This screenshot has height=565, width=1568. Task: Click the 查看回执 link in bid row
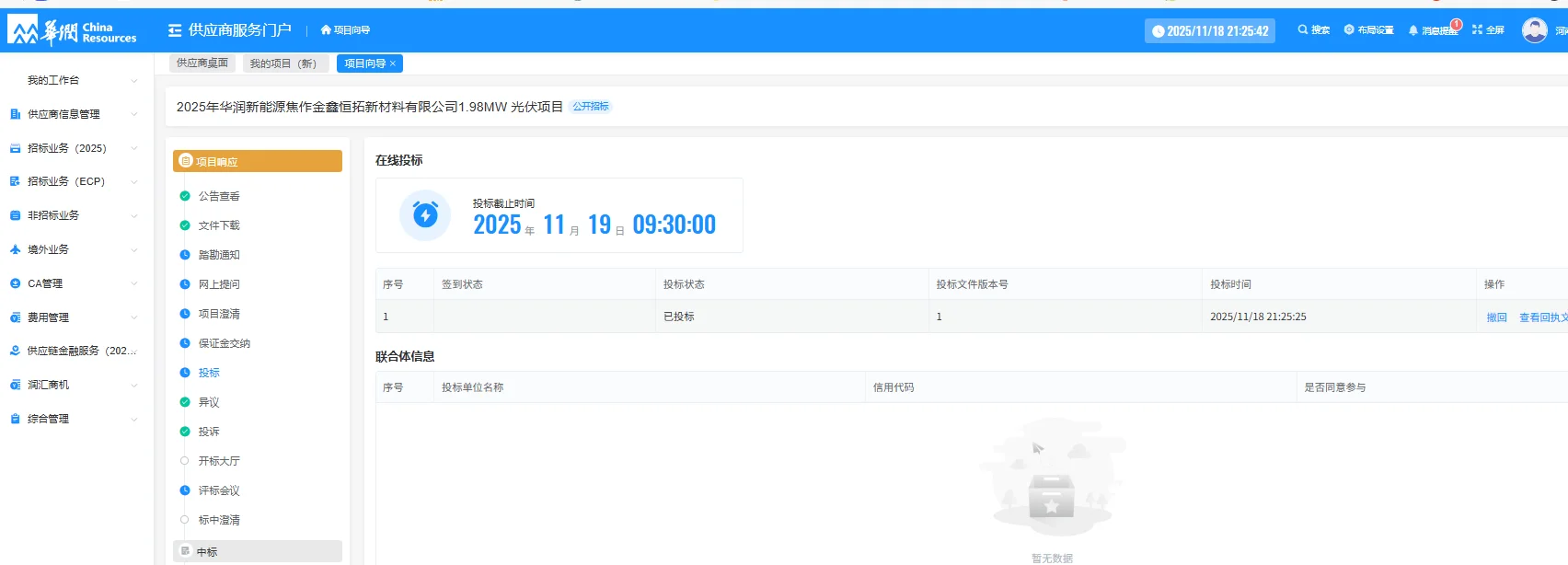pyautogui.click(x=1543, y=317)
